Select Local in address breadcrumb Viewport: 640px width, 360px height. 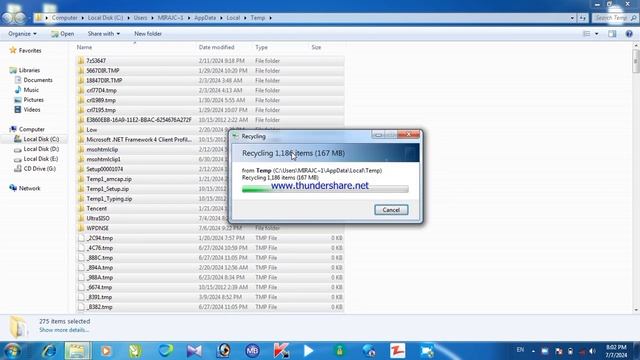(233, 18)
